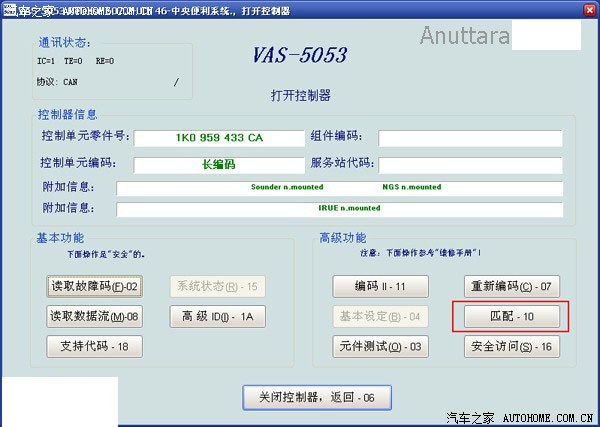Close the window with red X button
600x427 pixels.
[x=590, y=11]
